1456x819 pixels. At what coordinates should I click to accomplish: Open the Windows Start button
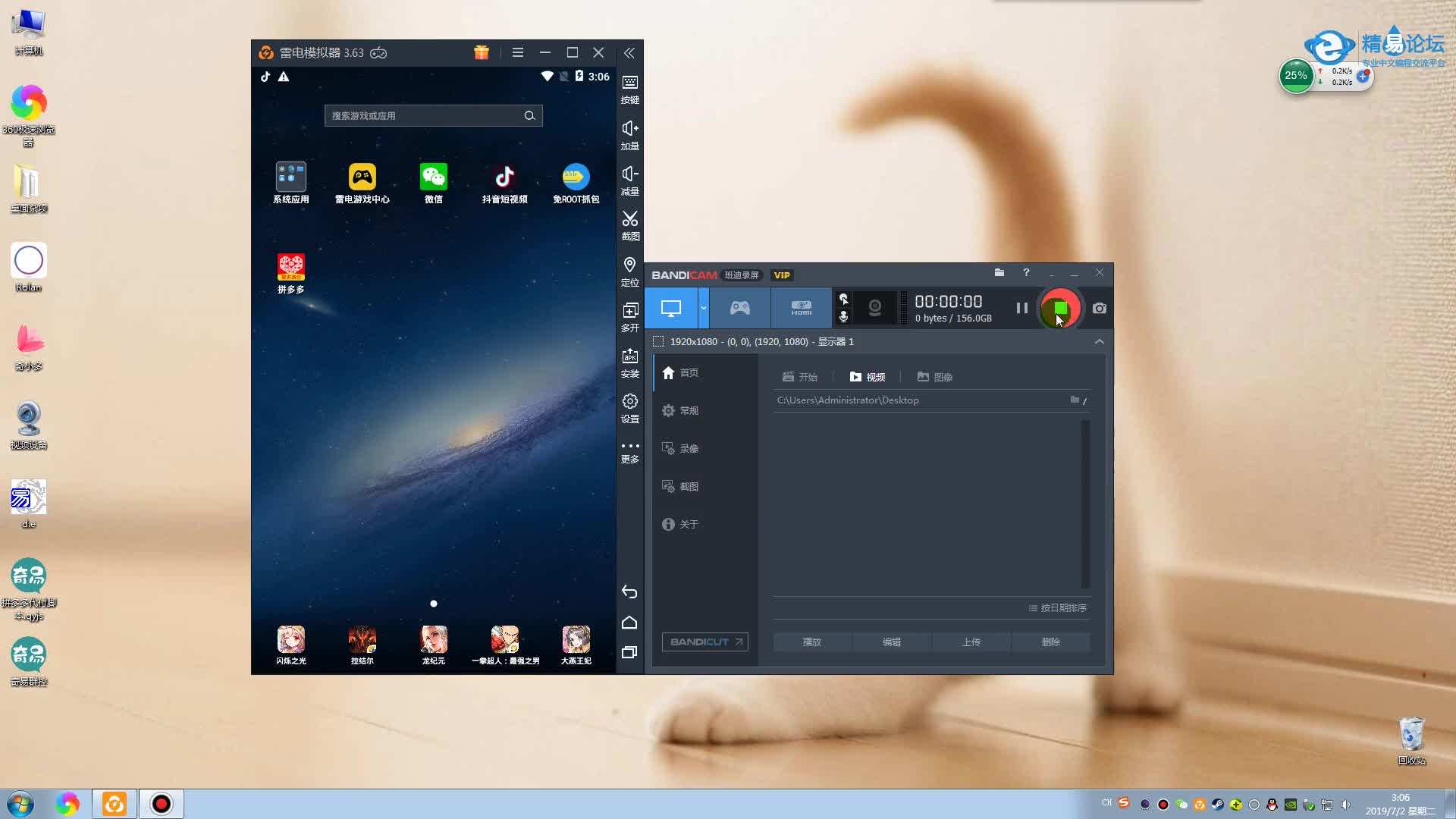[20, 804]
